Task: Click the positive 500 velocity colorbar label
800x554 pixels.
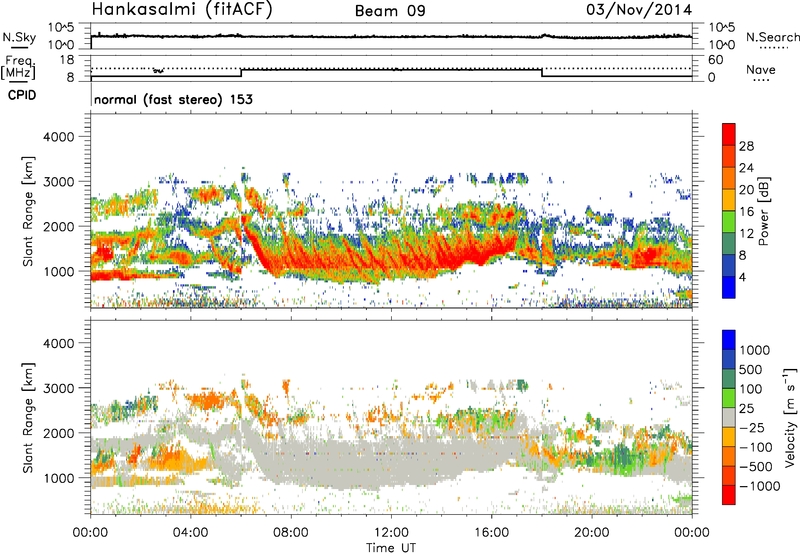Action: 751,369
